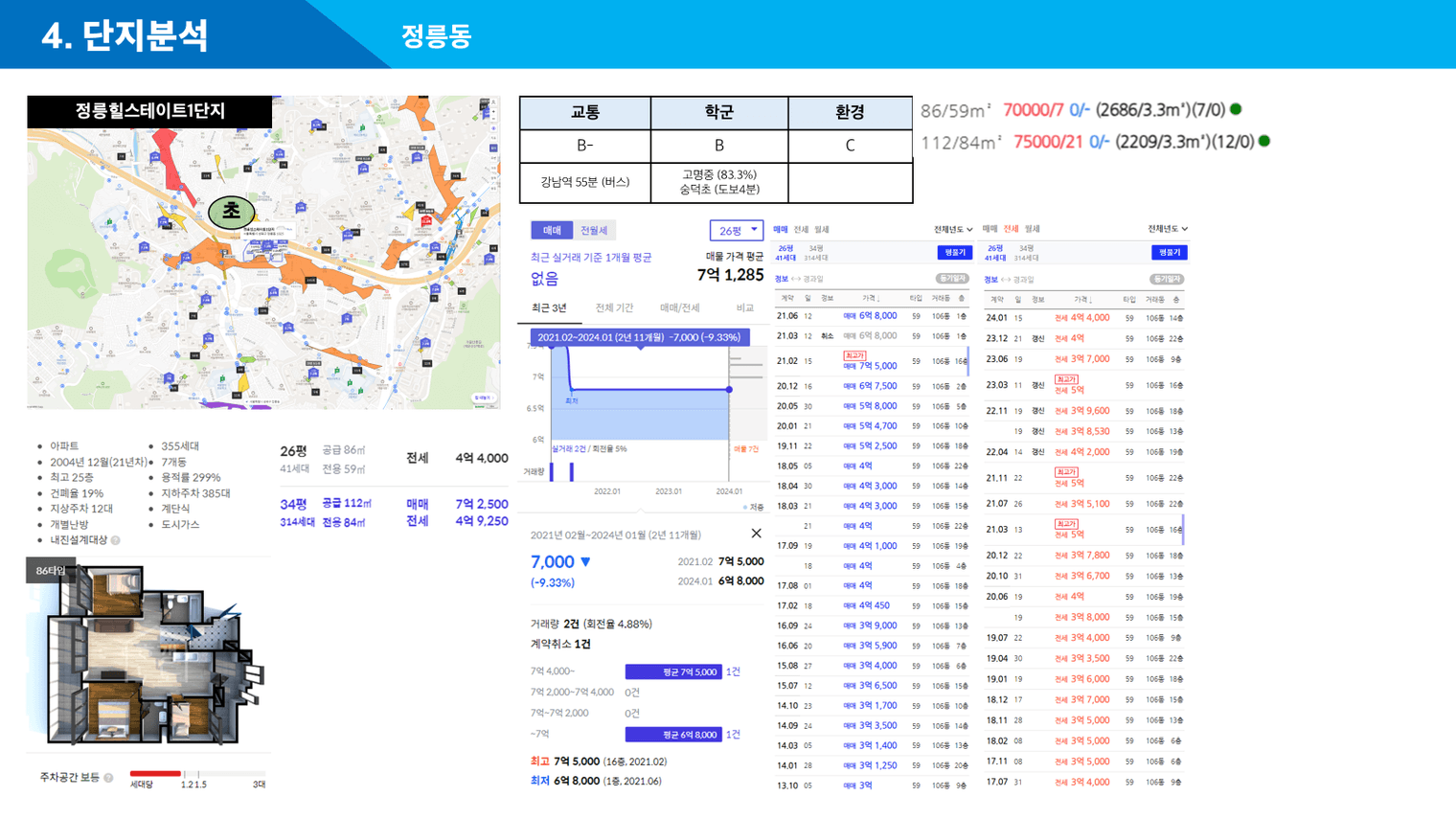Click 평필기 button in the 매매 list
Screen dimensions: 1456x819
tap(954, 252)
